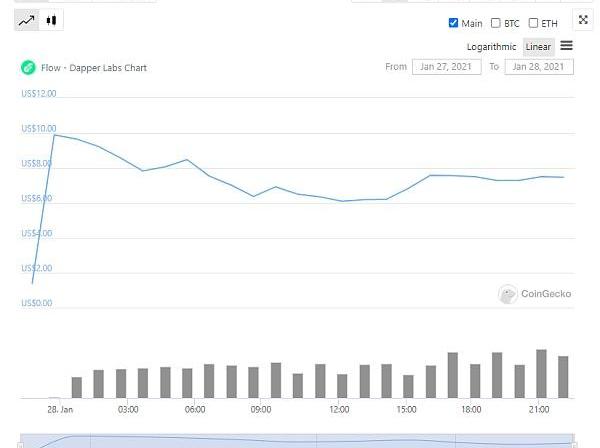Click the volume bar above 12:00
The width and height of the screenshot is (600, 448).
pyautogui.click(x=342, y=386)
